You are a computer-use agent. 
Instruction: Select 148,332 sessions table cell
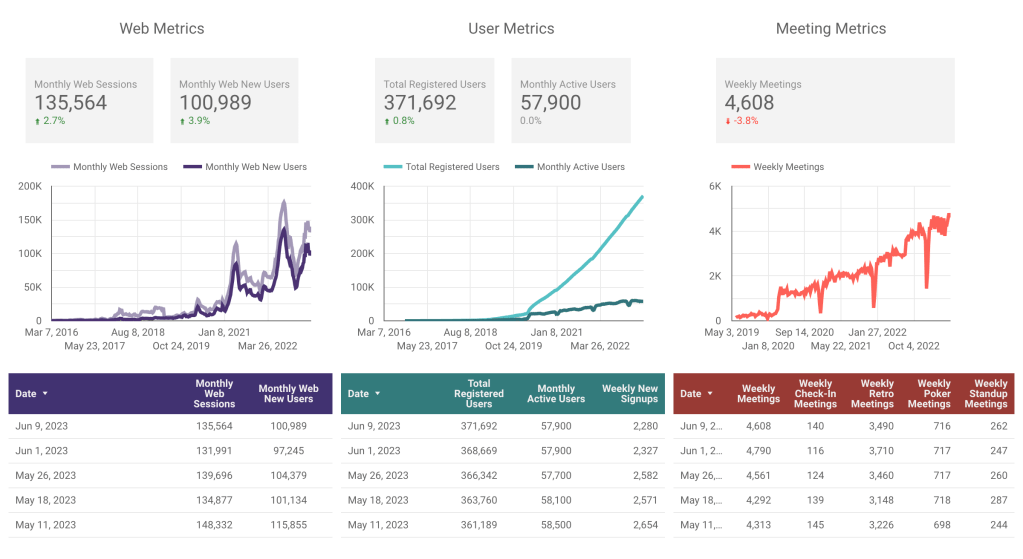[x=214, y=525]
